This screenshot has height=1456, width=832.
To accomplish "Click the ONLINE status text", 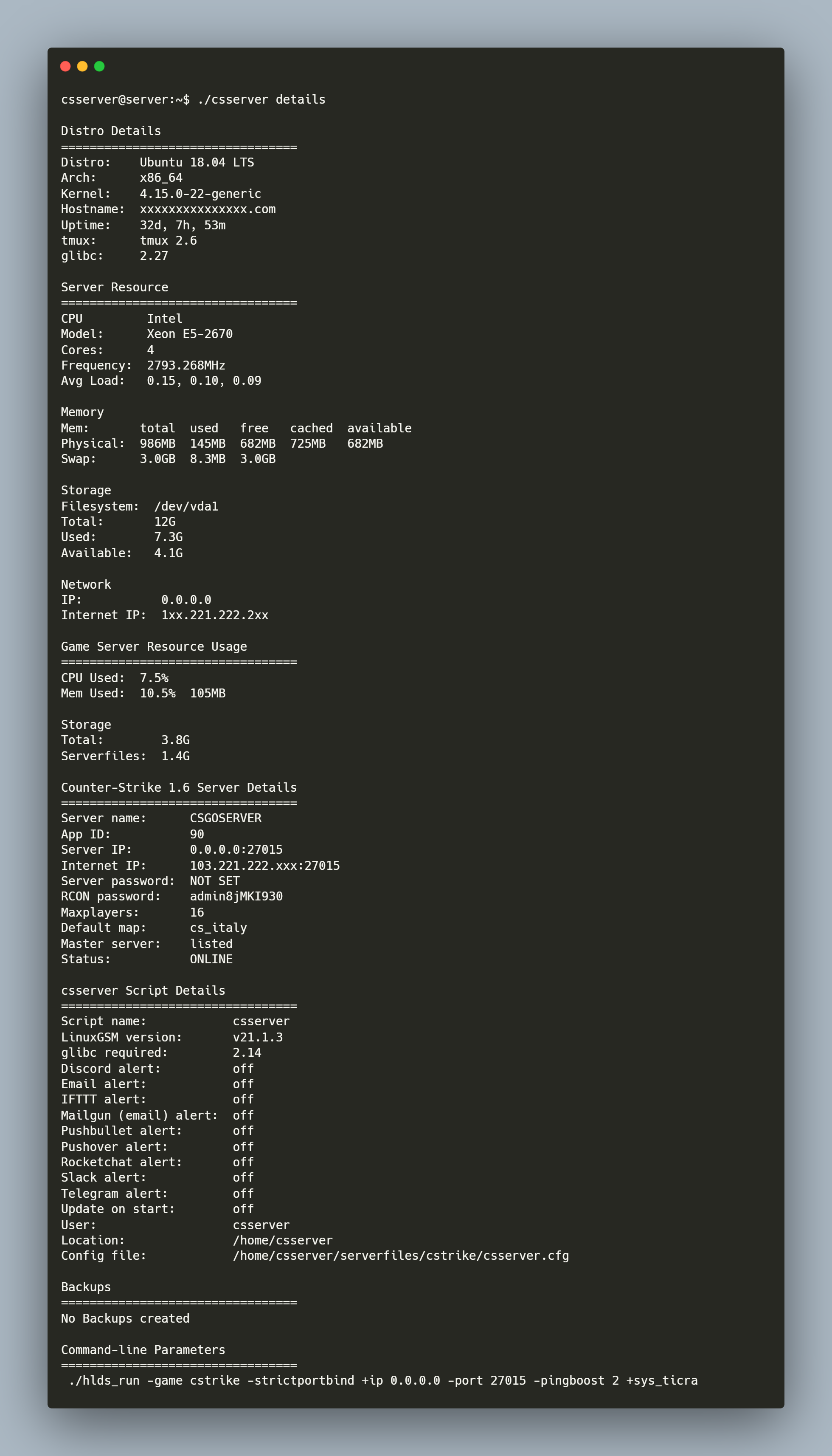I will click(211, 959).
